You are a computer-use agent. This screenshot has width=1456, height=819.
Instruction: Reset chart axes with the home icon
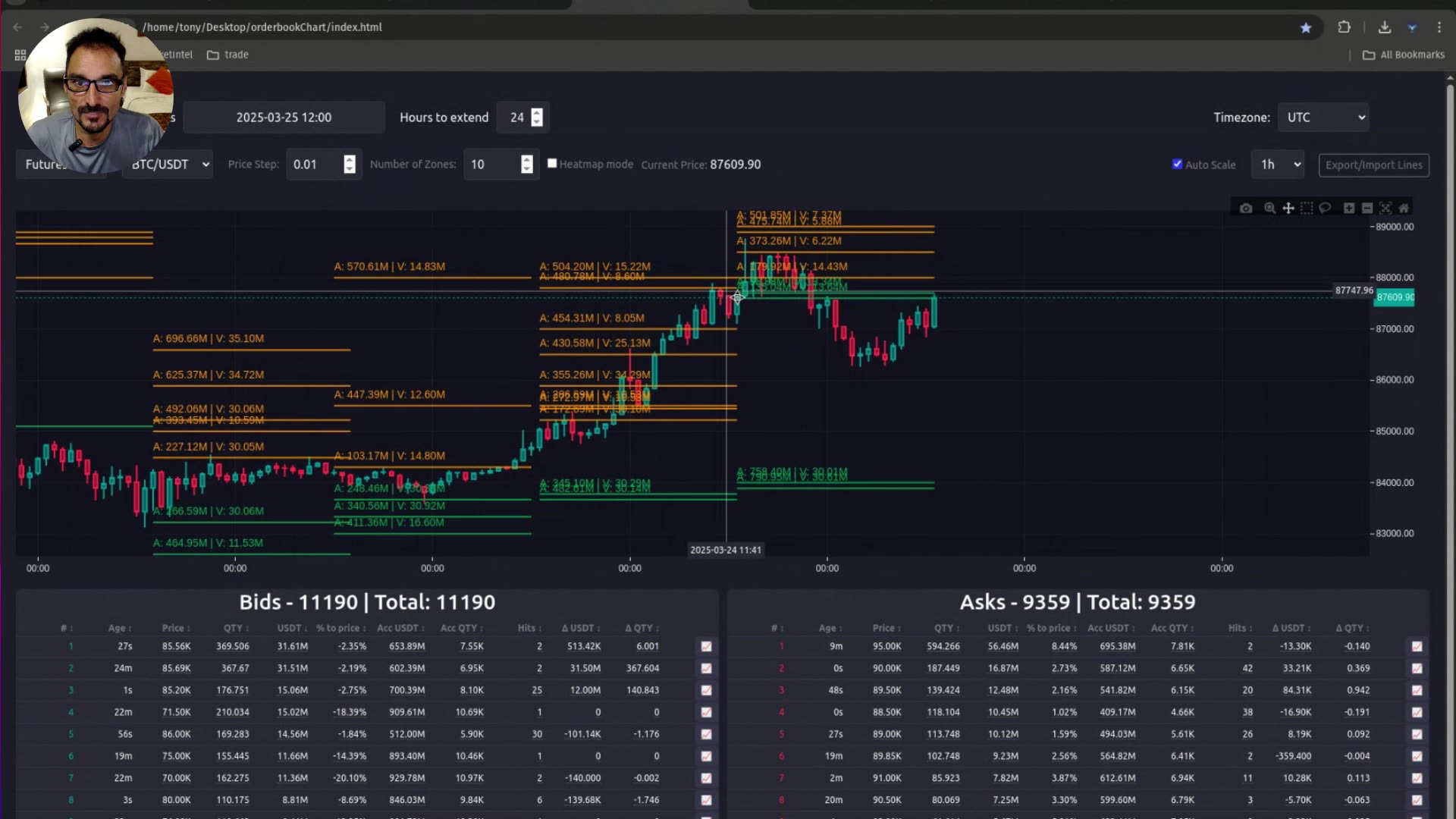(x=1404, y=208)
